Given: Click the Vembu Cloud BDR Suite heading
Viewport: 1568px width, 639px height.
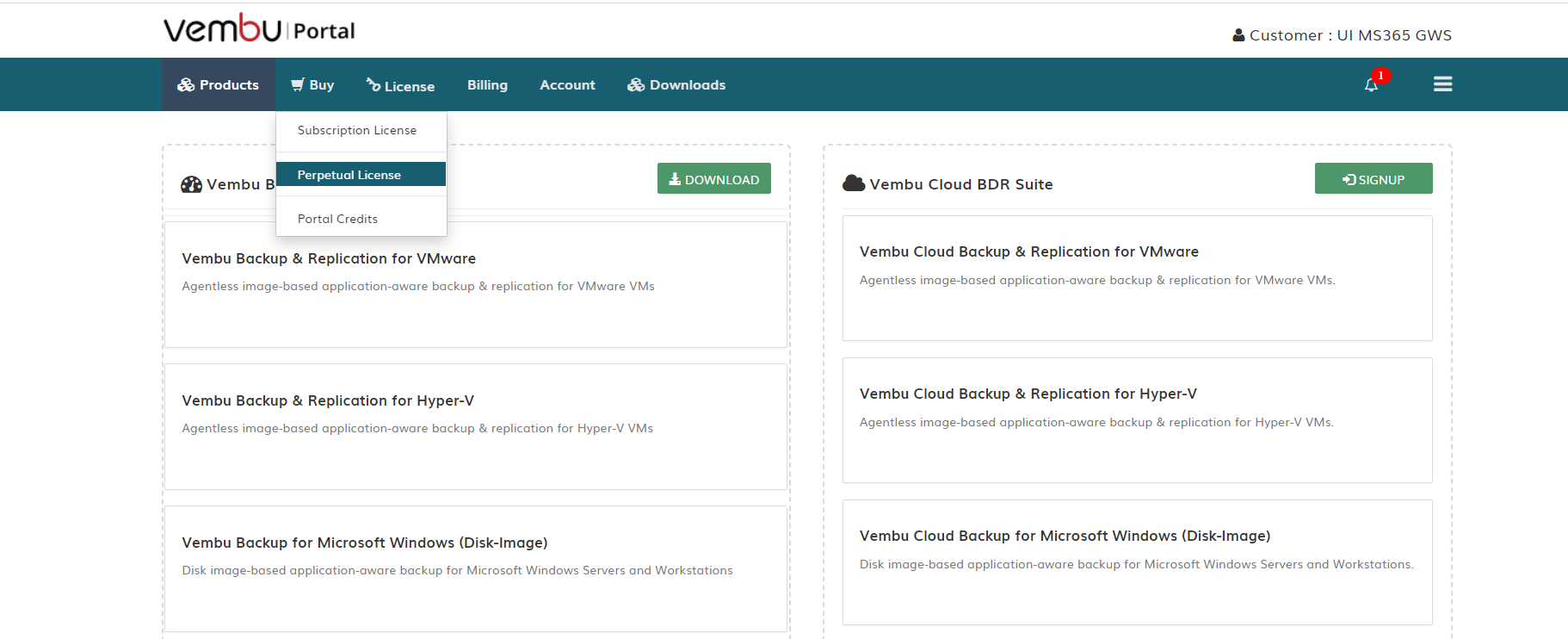Looking at the screenshot, I should (961, 184).
